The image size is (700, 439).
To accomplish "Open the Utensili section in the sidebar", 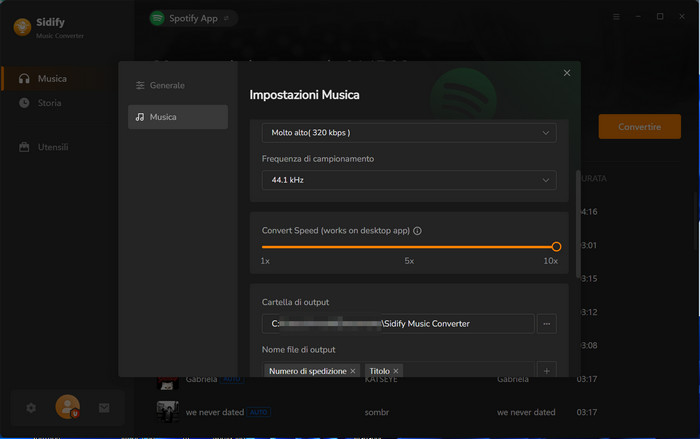I will (x=53, y=147).
